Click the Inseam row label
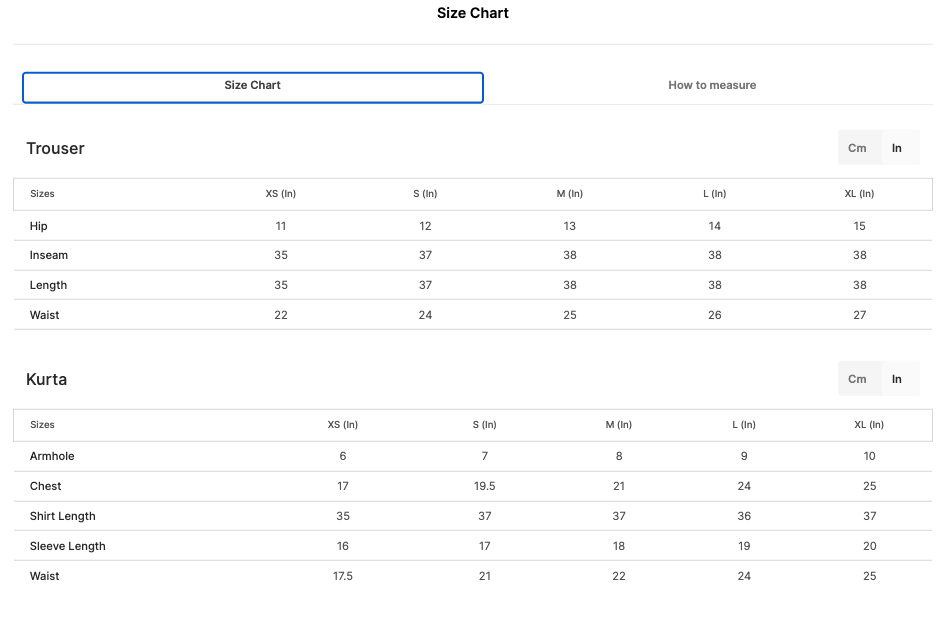The image size is (945, 629). tap(49, 255)
